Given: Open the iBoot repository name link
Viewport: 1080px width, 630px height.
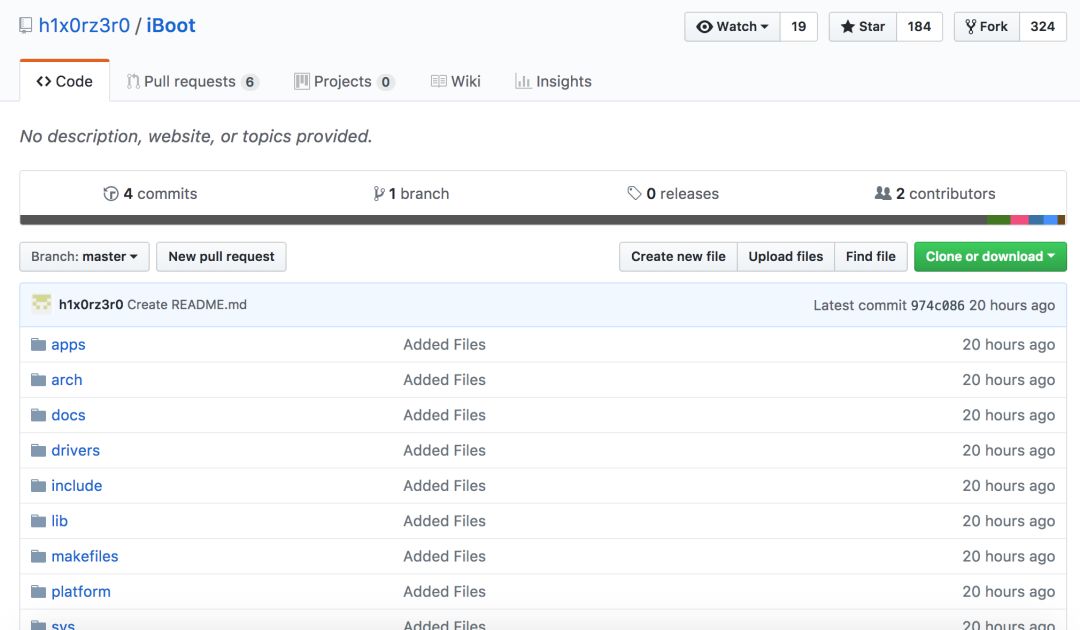Looking at the screenshot, I should 171,25.
